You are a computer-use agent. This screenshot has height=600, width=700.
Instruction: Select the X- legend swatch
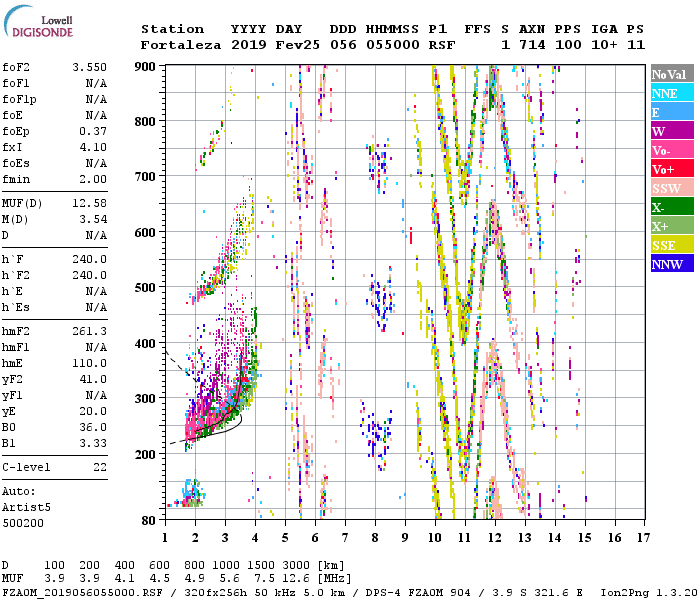(x=672, y=207)
